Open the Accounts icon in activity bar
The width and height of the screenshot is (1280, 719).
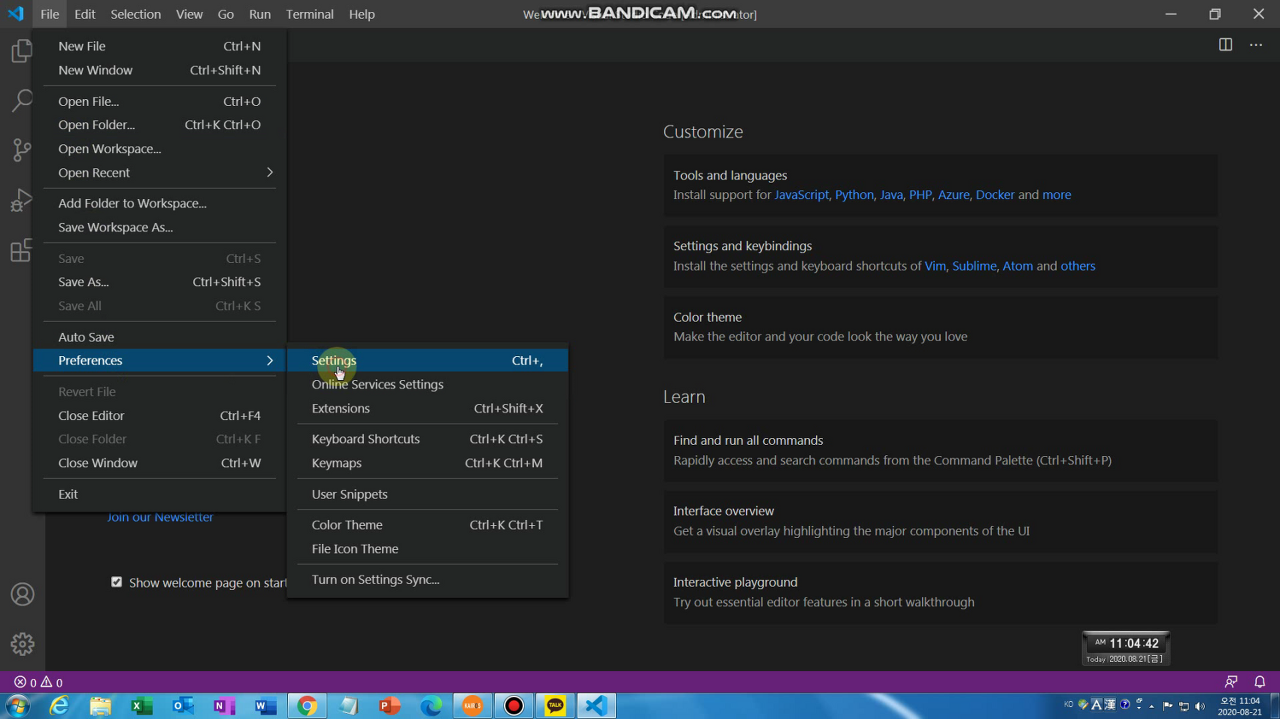click(x=22, y=594)
